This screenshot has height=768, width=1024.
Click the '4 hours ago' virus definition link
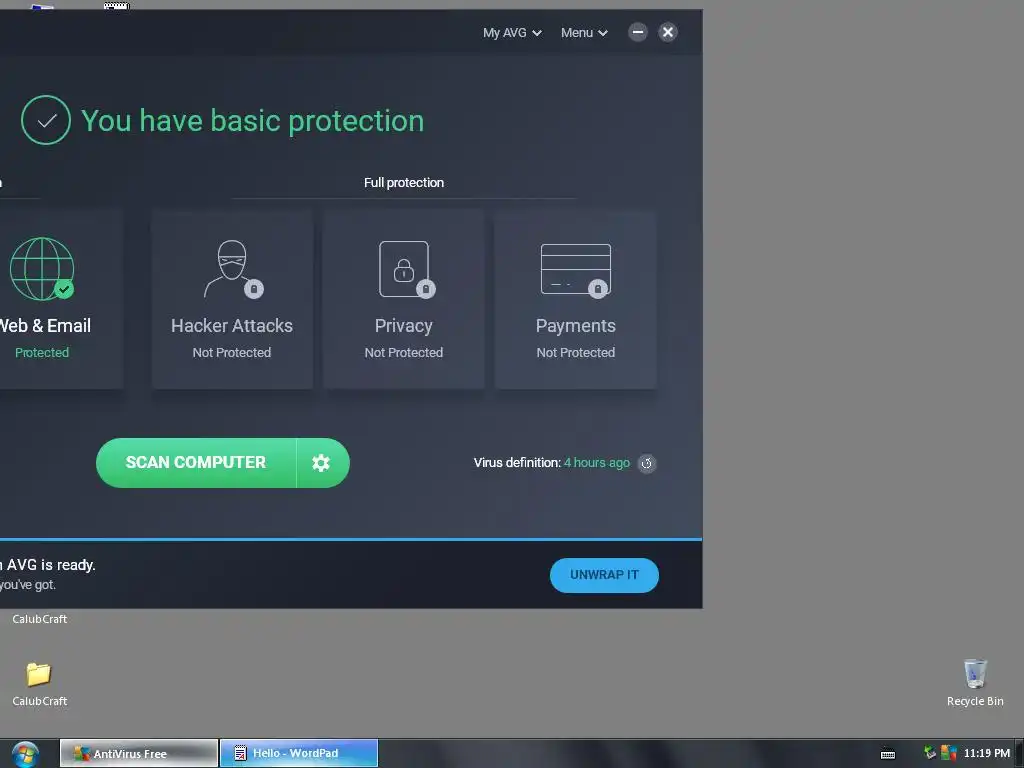(597, 462)
